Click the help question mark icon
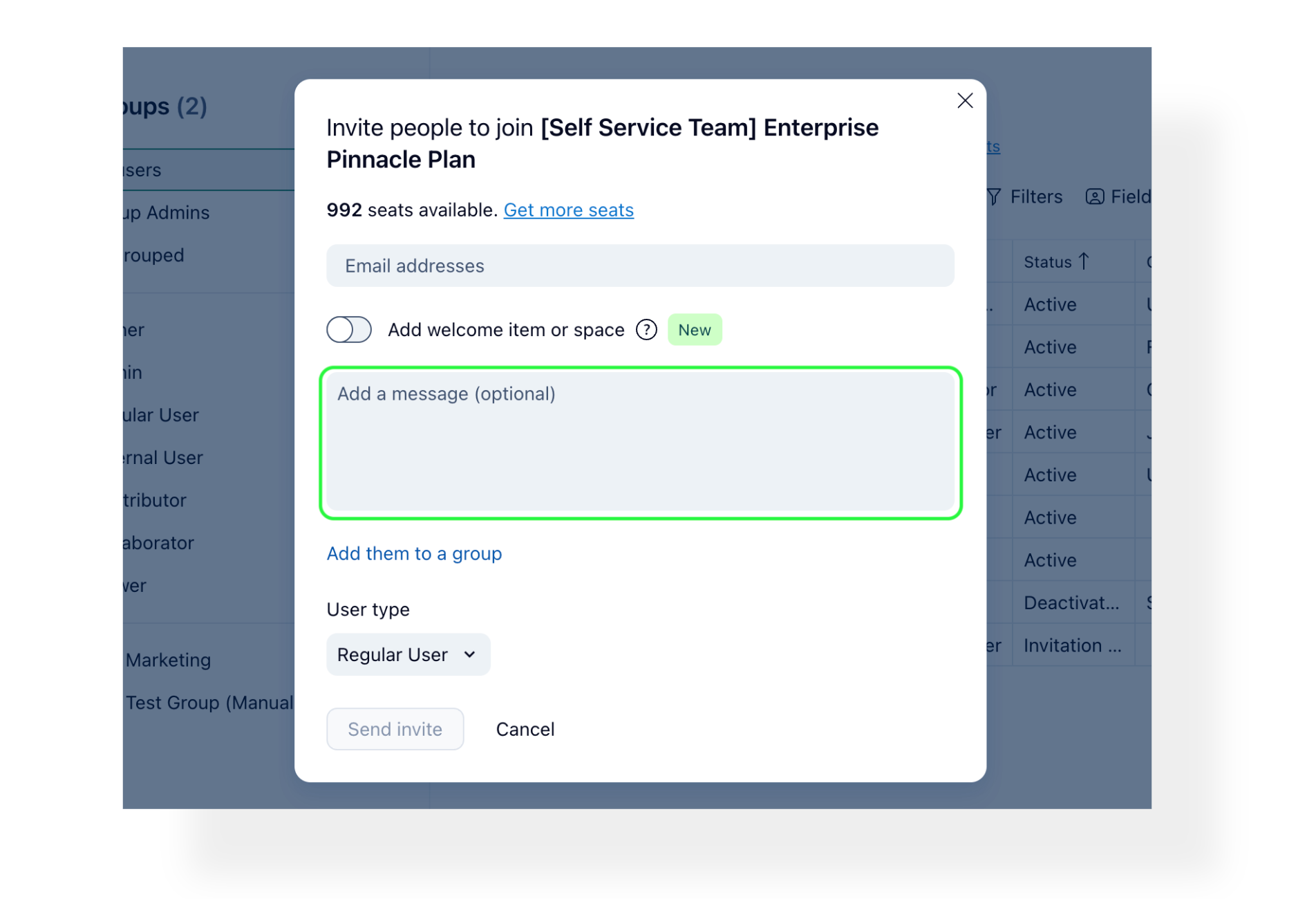The image size is (1316, 899). [x=646, y=330]
